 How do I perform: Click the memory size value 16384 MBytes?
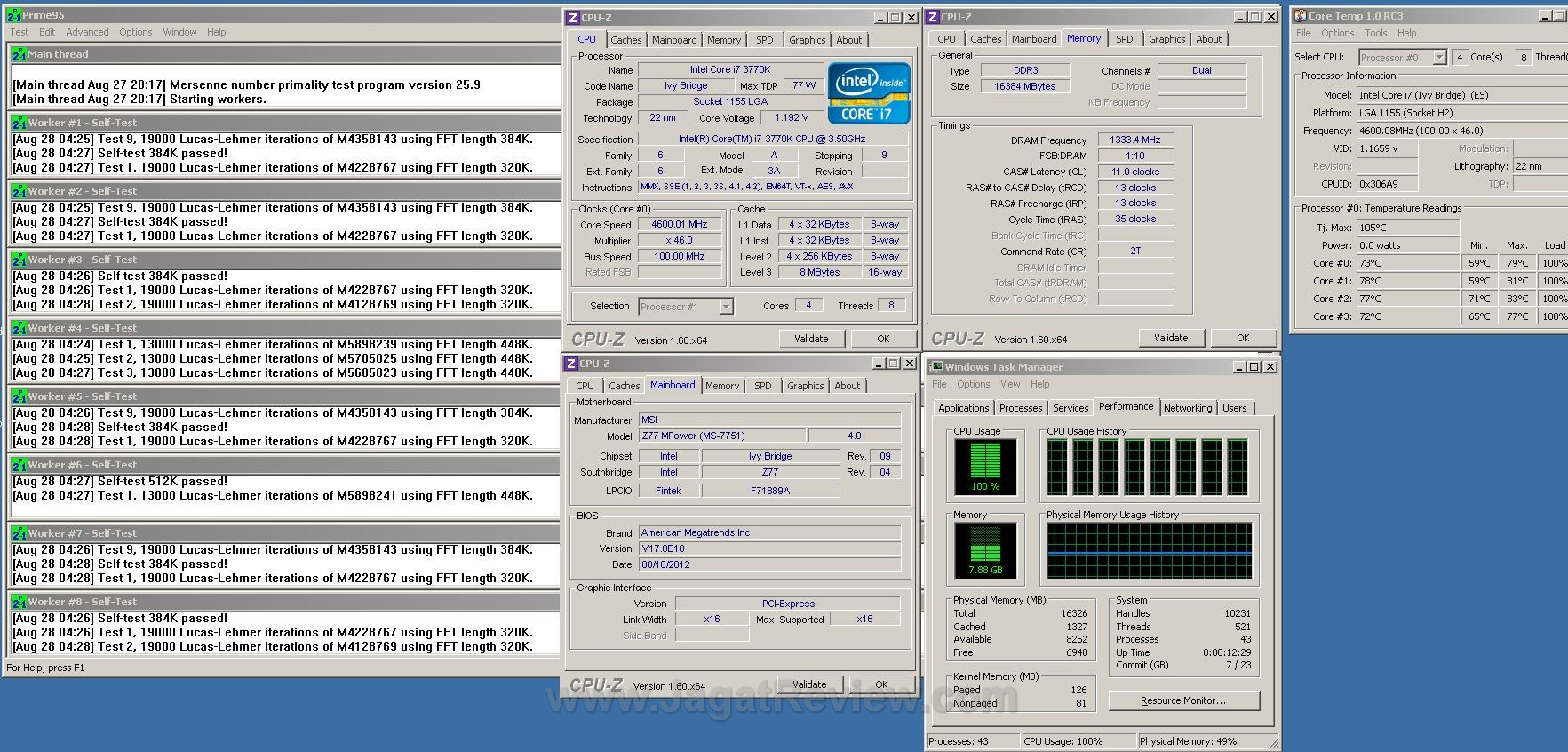(x=1025, y=86)
